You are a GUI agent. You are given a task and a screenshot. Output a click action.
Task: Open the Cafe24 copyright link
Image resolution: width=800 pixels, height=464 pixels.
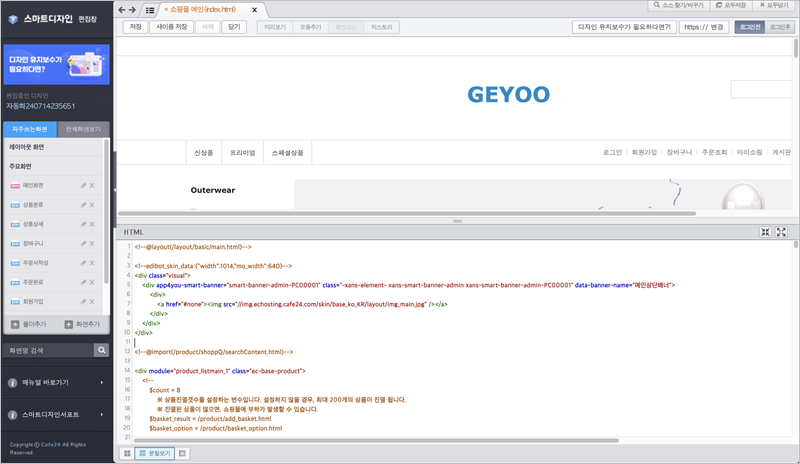pos(50,445)
